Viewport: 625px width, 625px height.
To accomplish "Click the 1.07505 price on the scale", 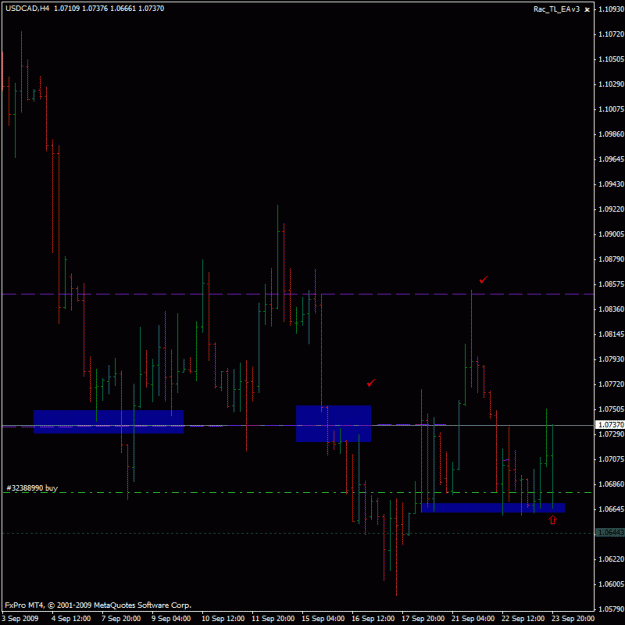I will pyautogui.click(x=611, y=409).
